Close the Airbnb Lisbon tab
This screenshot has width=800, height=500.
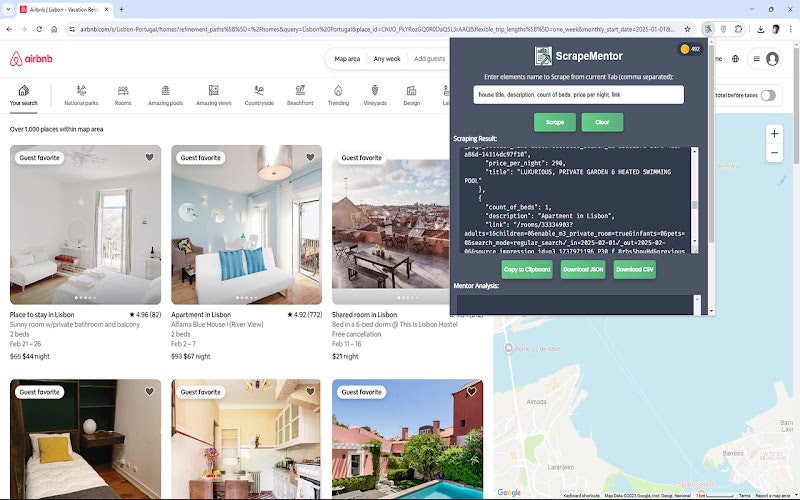(107, 9)
